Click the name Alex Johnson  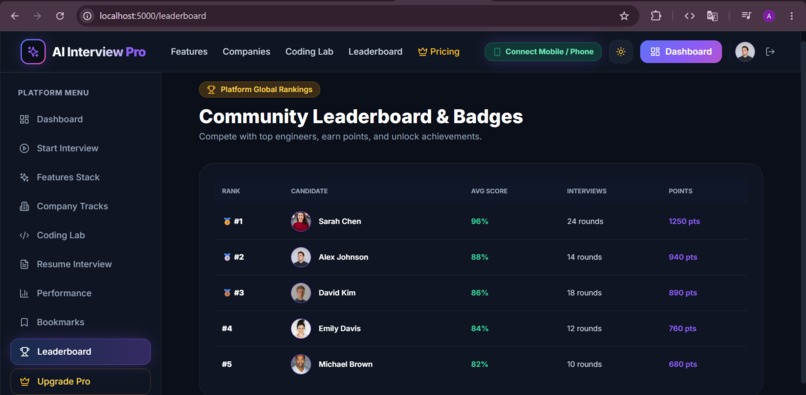(343, 257)
